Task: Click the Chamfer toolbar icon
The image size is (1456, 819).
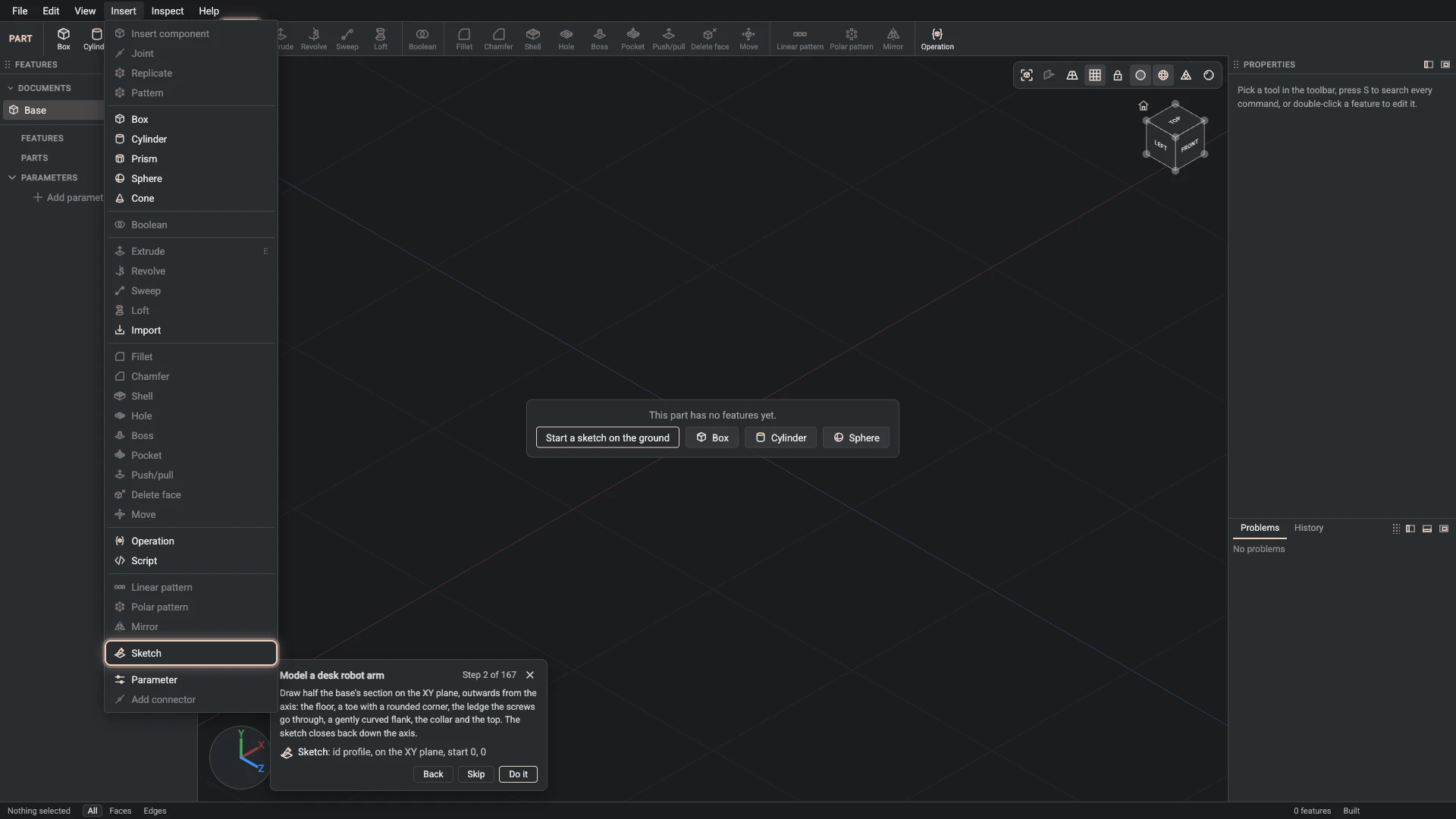Action: tap(498, 39)
